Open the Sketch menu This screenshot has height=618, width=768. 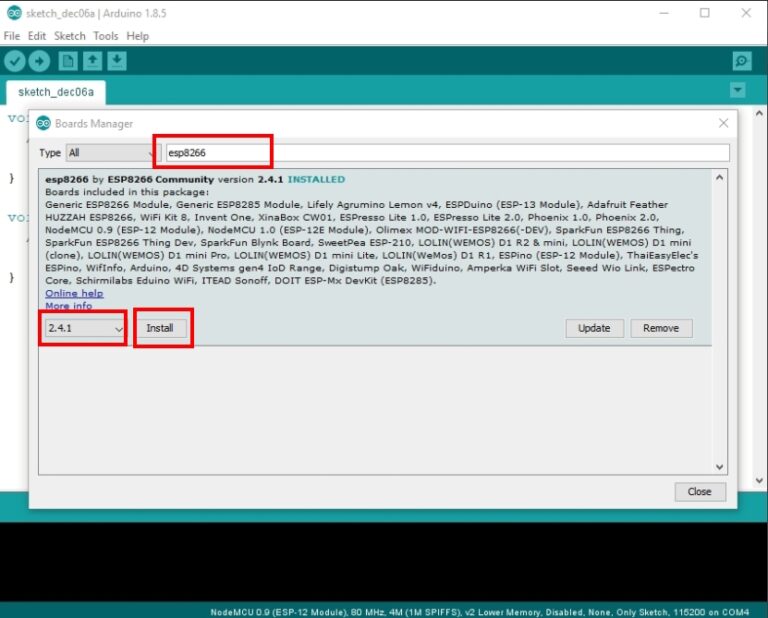pyautogui.click(x=70, y=36)
